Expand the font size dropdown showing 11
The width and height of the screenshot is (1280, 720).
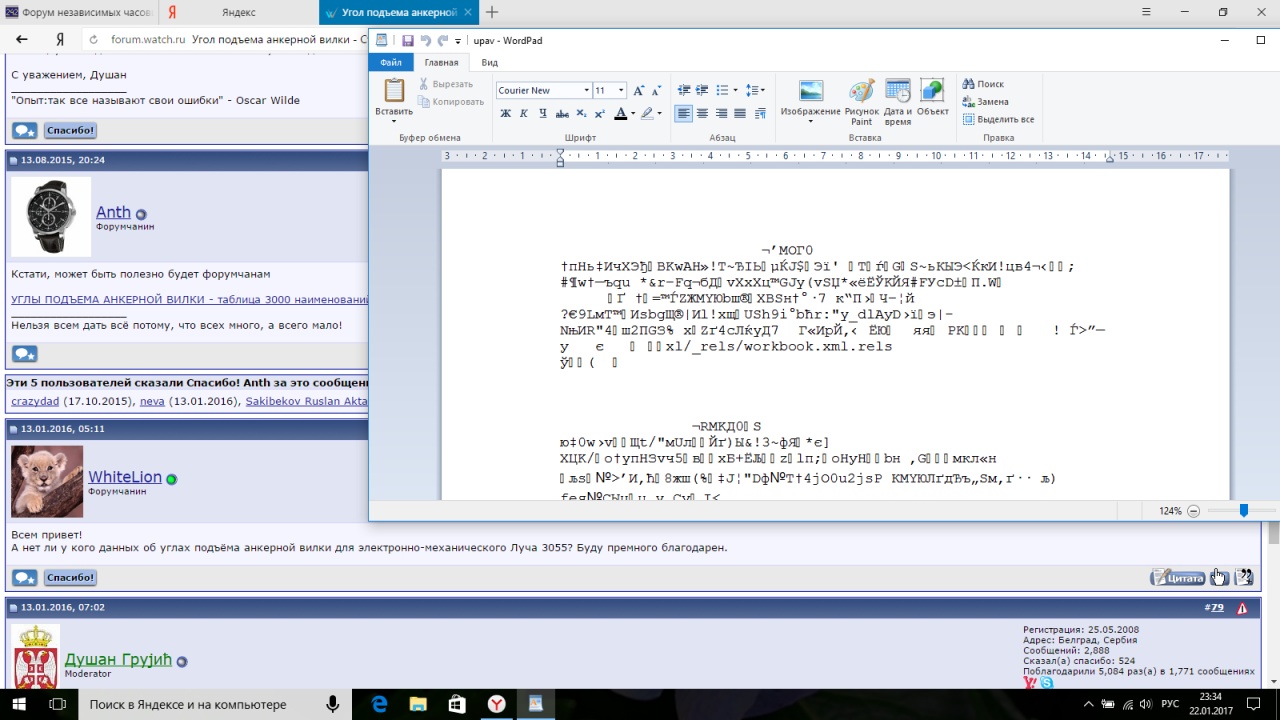[621, 90]
